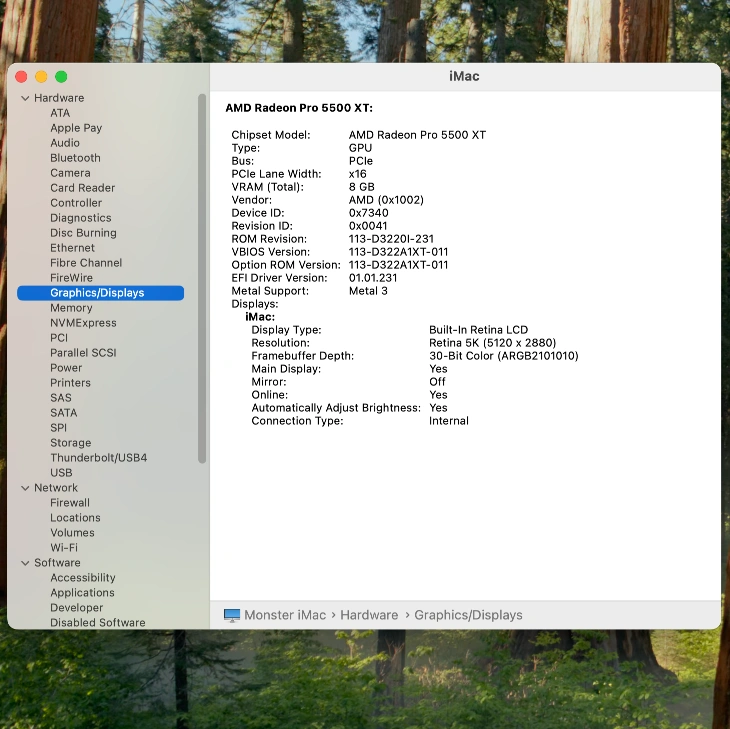This screenshot has width=730, height=729.
Task: Click Hardware in the bottom path bar
Action: [369, 615]
